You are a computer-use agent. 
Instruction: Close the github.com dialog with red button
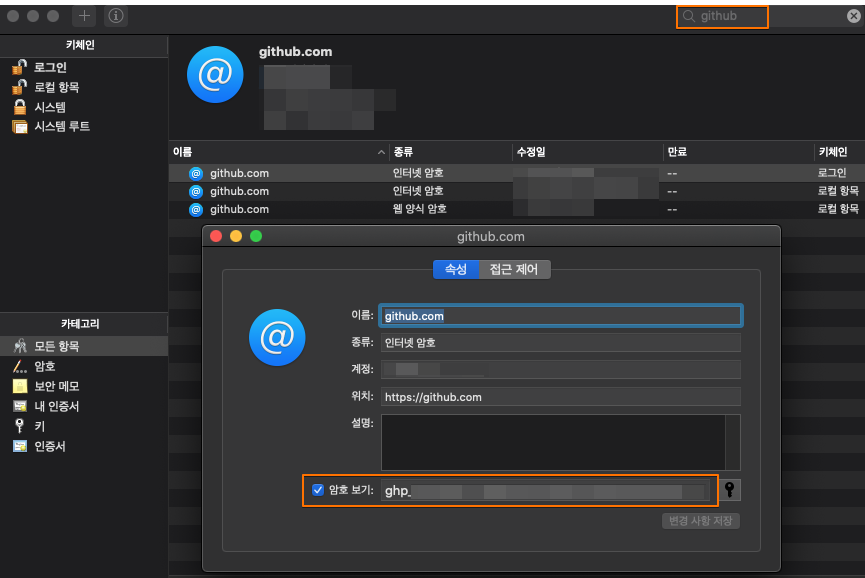click(x=216, y=236)
